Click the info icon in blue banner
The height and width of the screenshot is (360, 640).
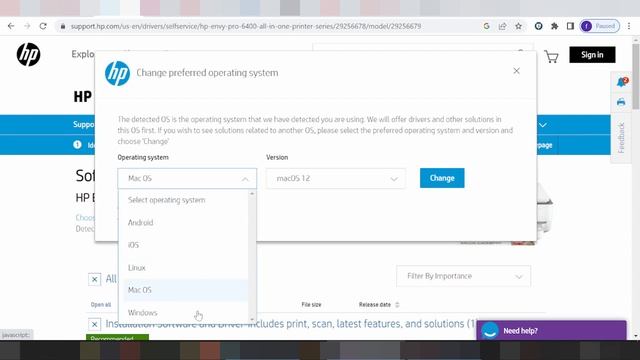click(x=77, y=144)
